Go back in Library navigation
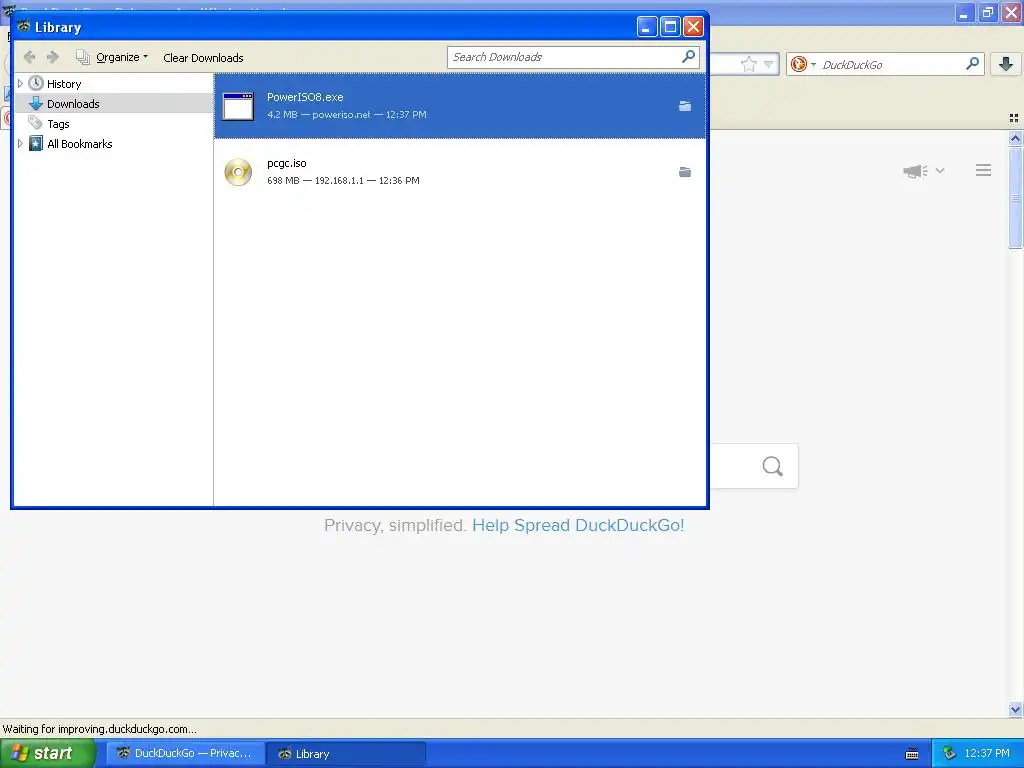Image resolution: width=1024 pixels, height=768 pixels. coord(29,57)
